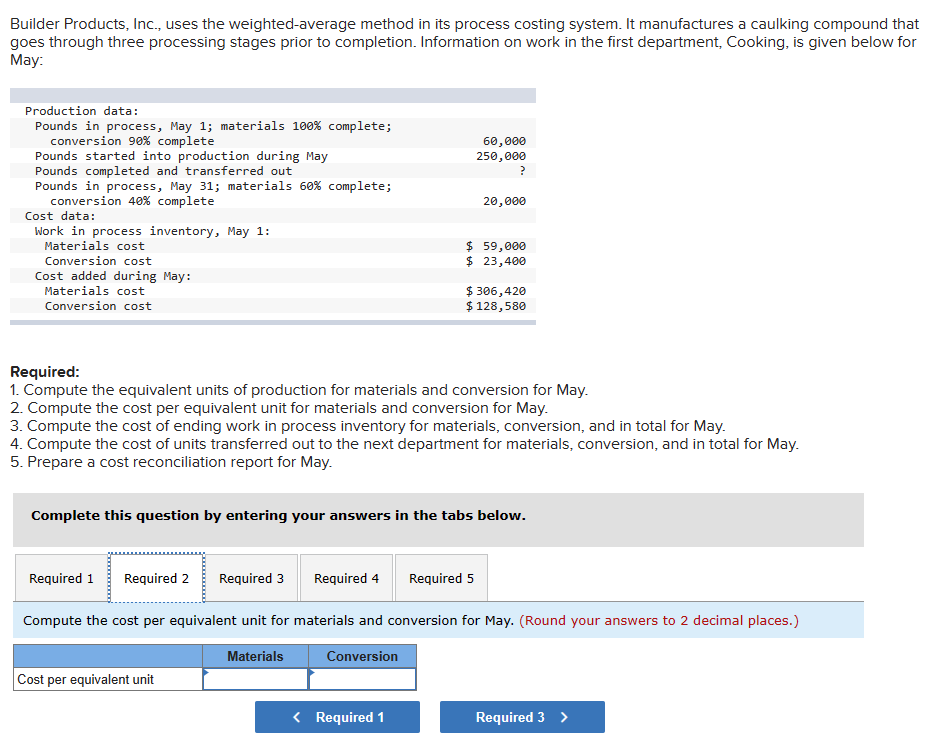Click the Materials cost per unit field

click(255, 679)
